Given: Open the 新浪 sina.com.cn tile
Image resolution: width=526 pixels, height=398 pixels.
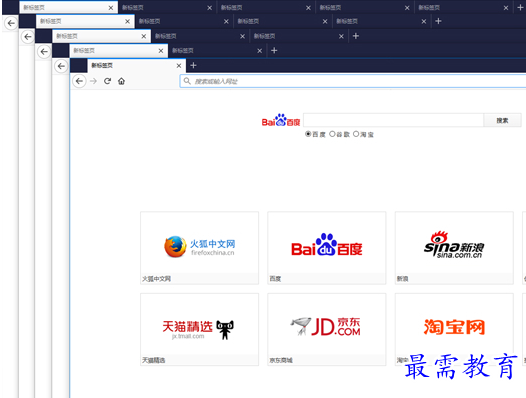Looking at the screenshot, I should tap(454, 248).
